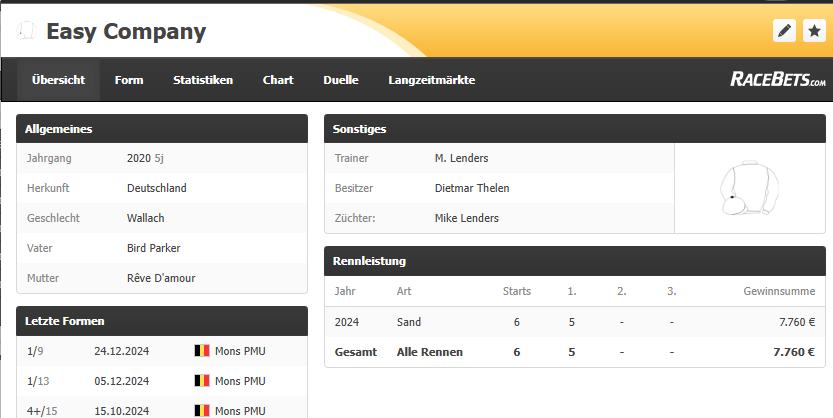This screenshot has height=418, width=833.
Task: Open trainer M. Lenders link
Action: point(461,158)
